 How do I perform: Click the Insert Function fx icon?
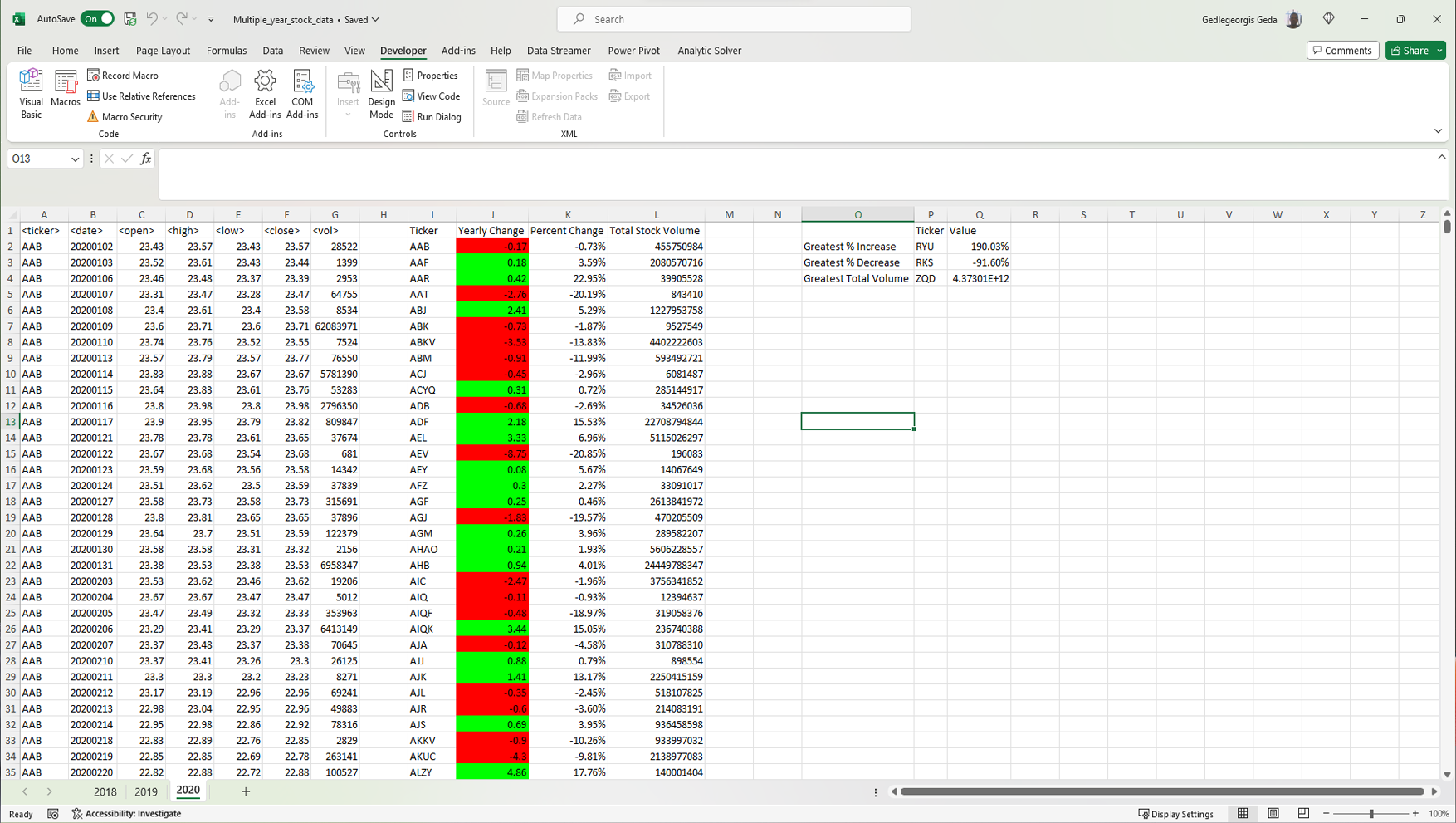point(146,159)
